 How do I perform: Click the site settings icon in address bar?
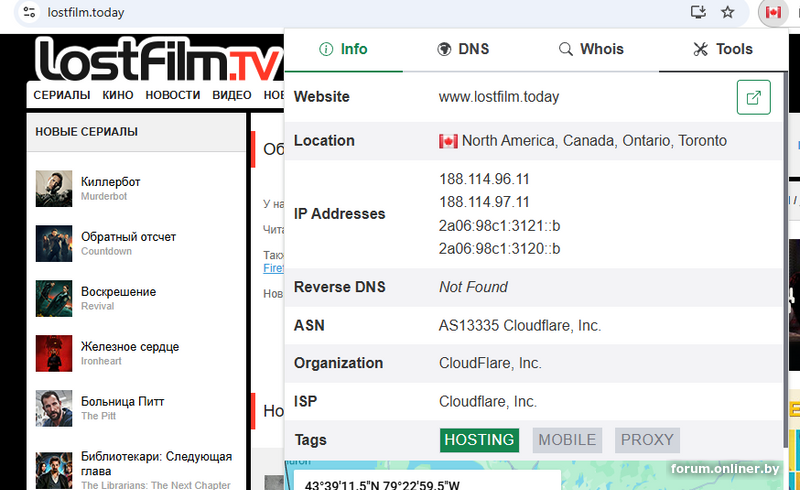[29, 12]
